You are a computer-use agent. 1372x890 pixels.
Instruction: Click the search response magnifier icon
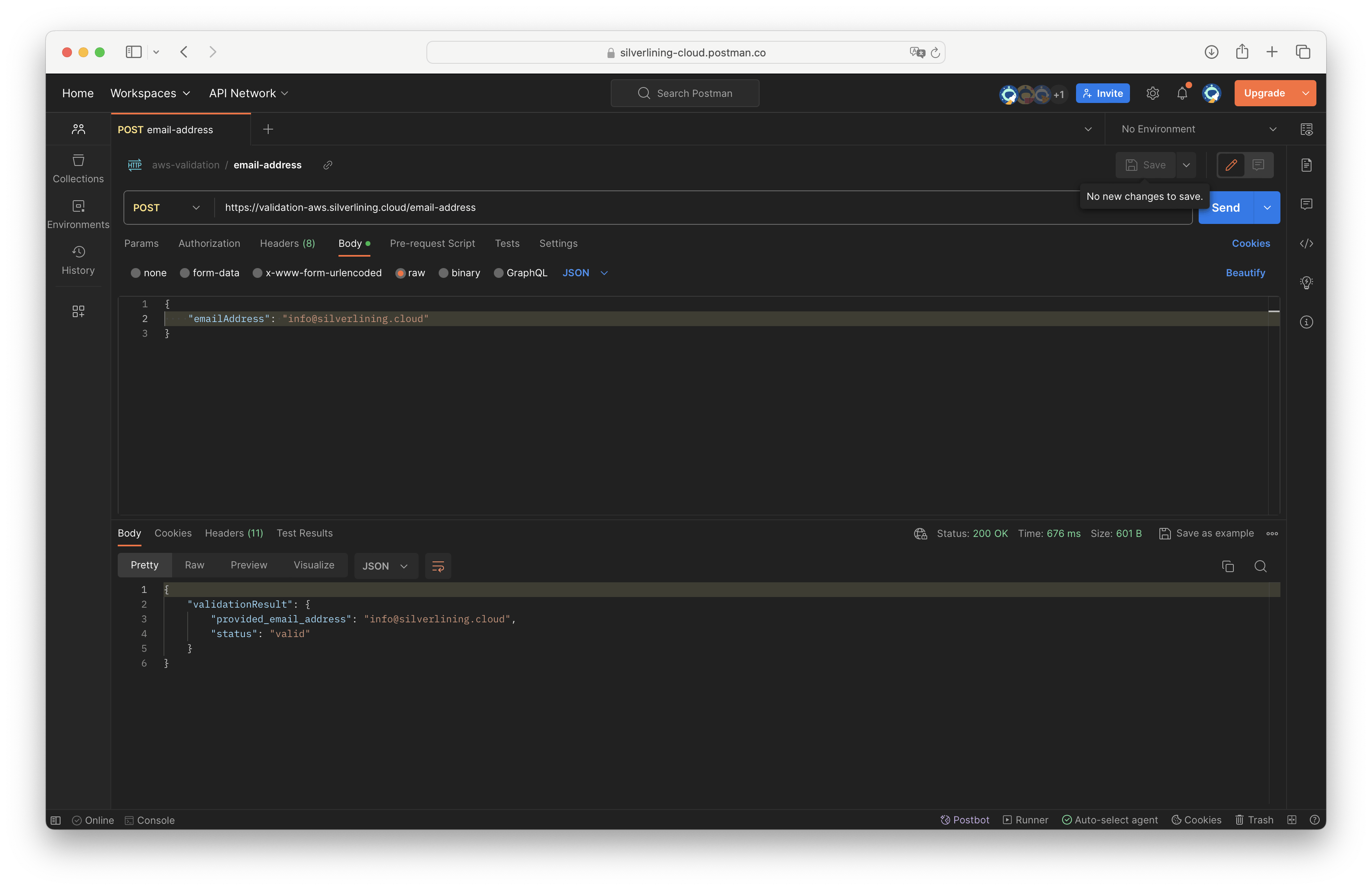point(1260,566)
